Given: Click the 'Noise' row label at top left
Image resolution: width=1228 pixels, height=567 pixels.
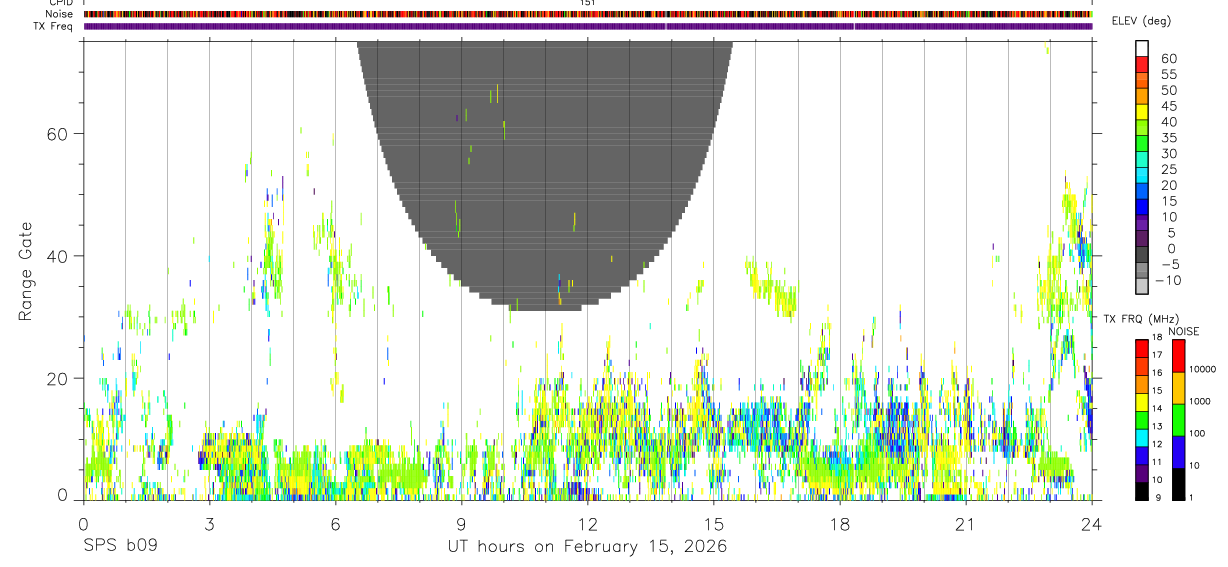Looking at the screenshot, I should pos(60,14).
